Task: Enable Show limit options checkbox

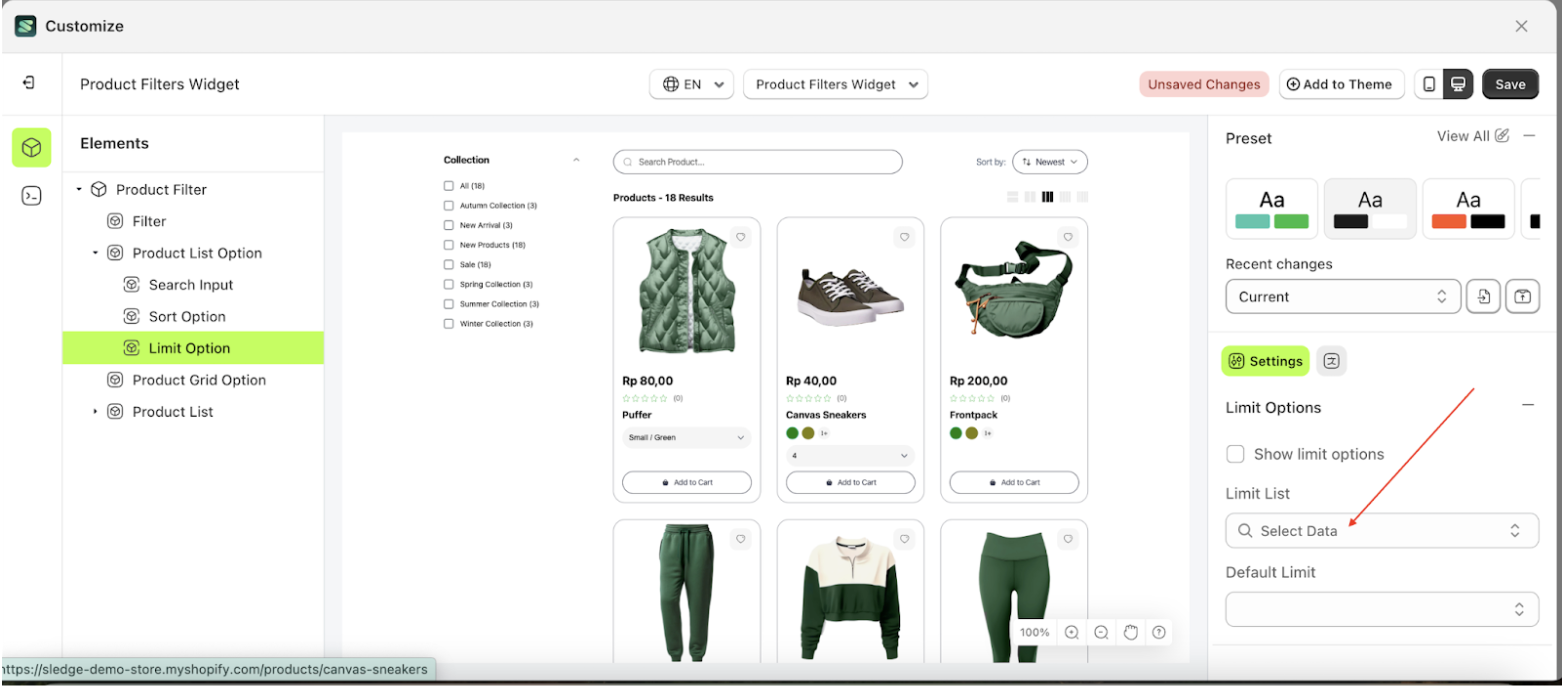Action: (x=1236, y=454)
